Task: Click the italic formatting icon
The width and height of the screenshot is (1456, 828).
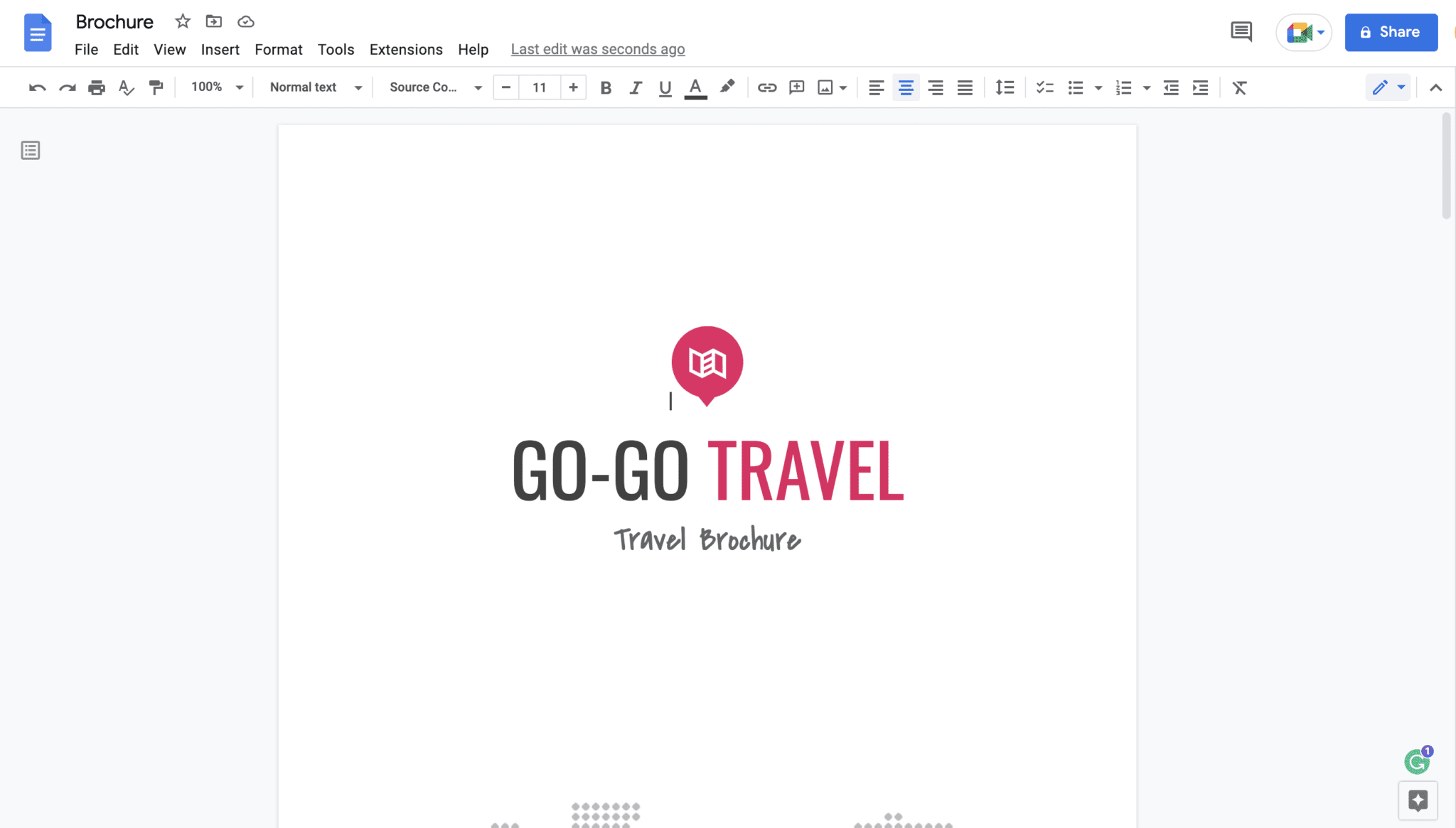Action: (634, 87)
